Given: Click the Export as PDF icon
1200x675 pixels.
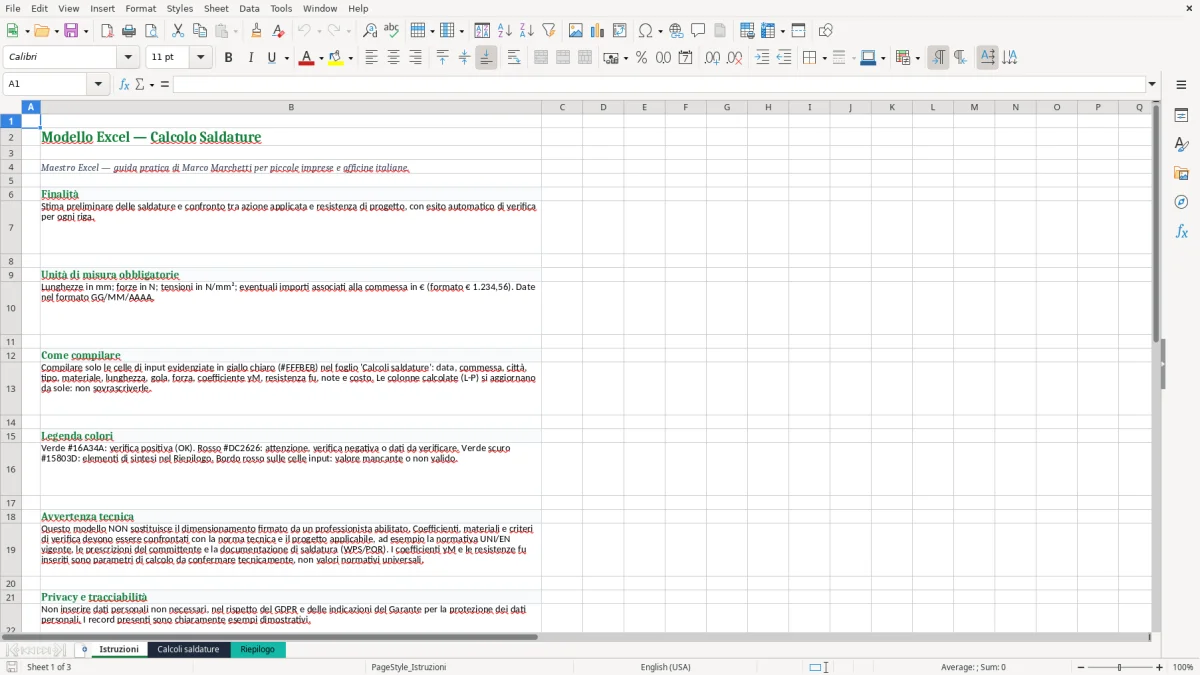Looking at the screenshot, I should click(x=107, y=31).
